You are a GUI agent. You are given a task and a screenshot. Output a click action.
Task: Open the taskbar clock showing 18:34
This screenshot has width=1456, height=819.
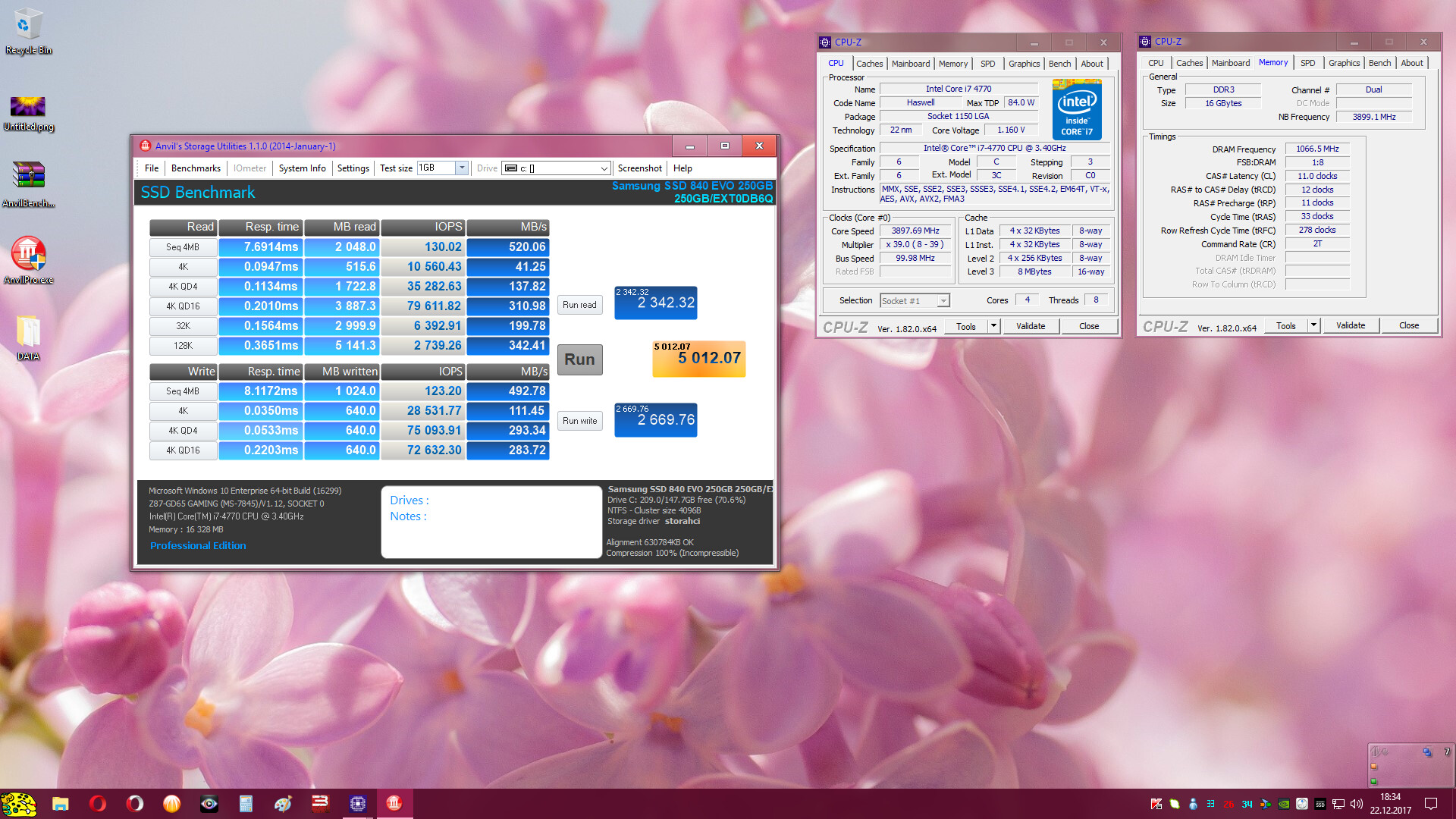(1391, 804)
